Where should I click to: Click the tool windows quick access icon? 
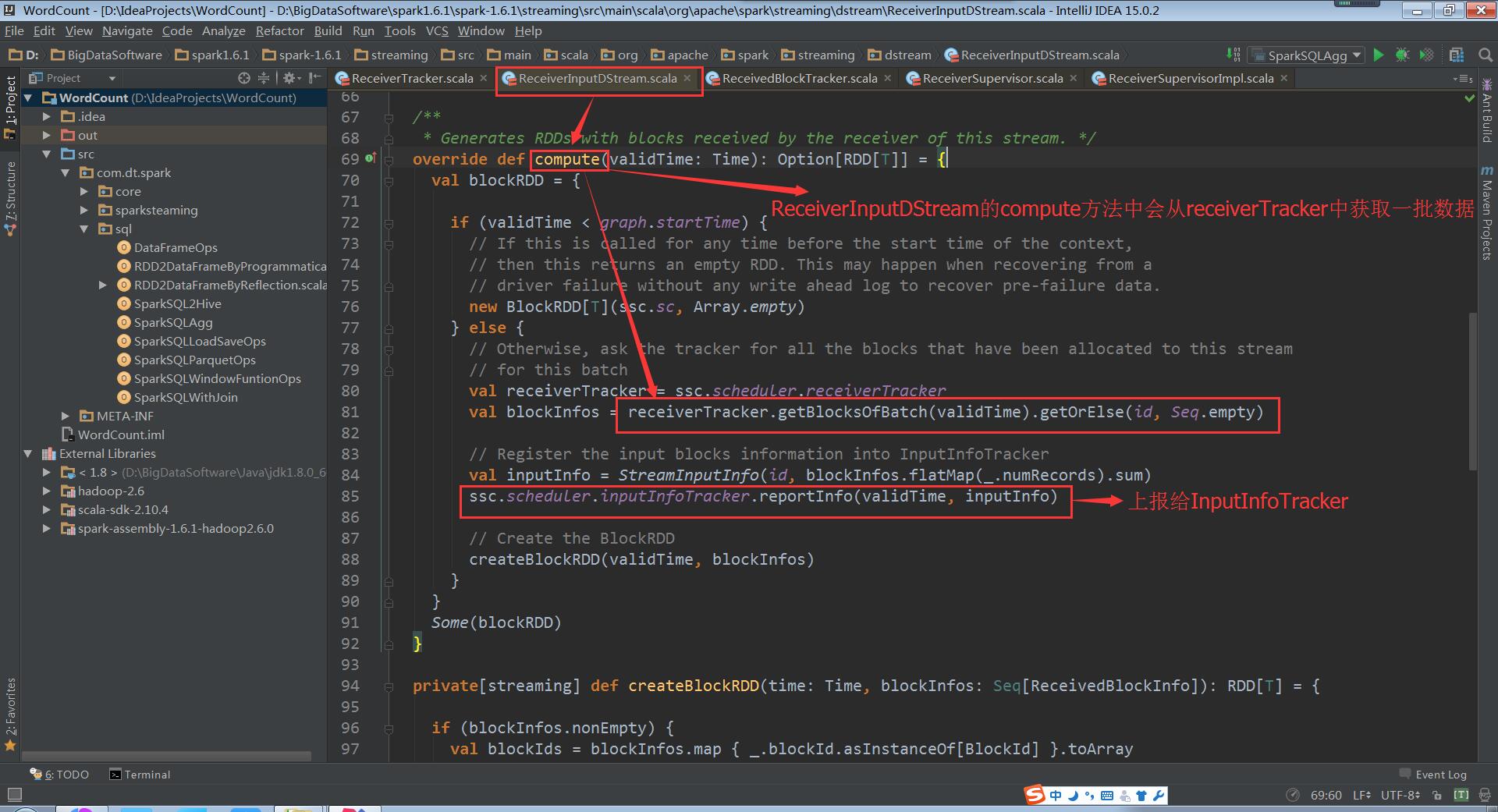14,794
